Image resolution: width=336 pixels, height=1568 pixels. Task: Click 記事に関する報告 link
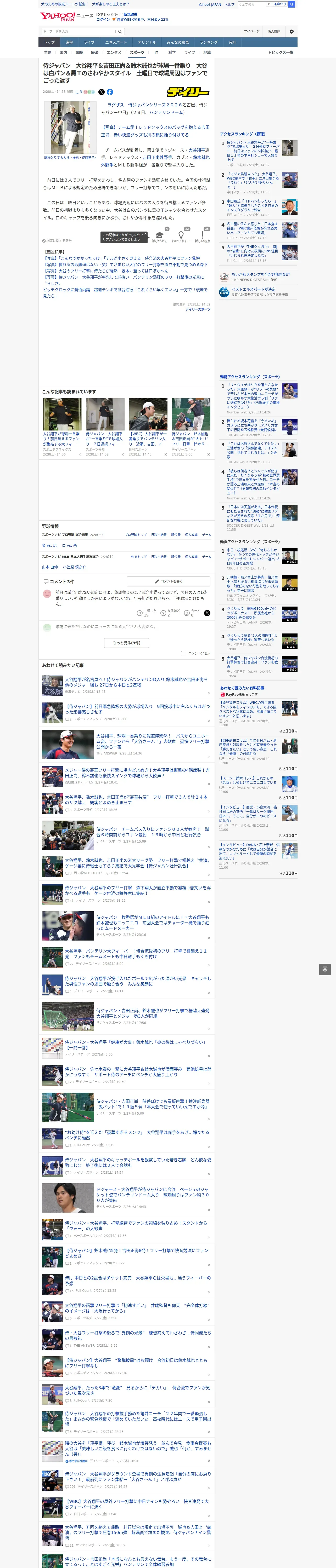pyautogui.click(x=57, y=241)
